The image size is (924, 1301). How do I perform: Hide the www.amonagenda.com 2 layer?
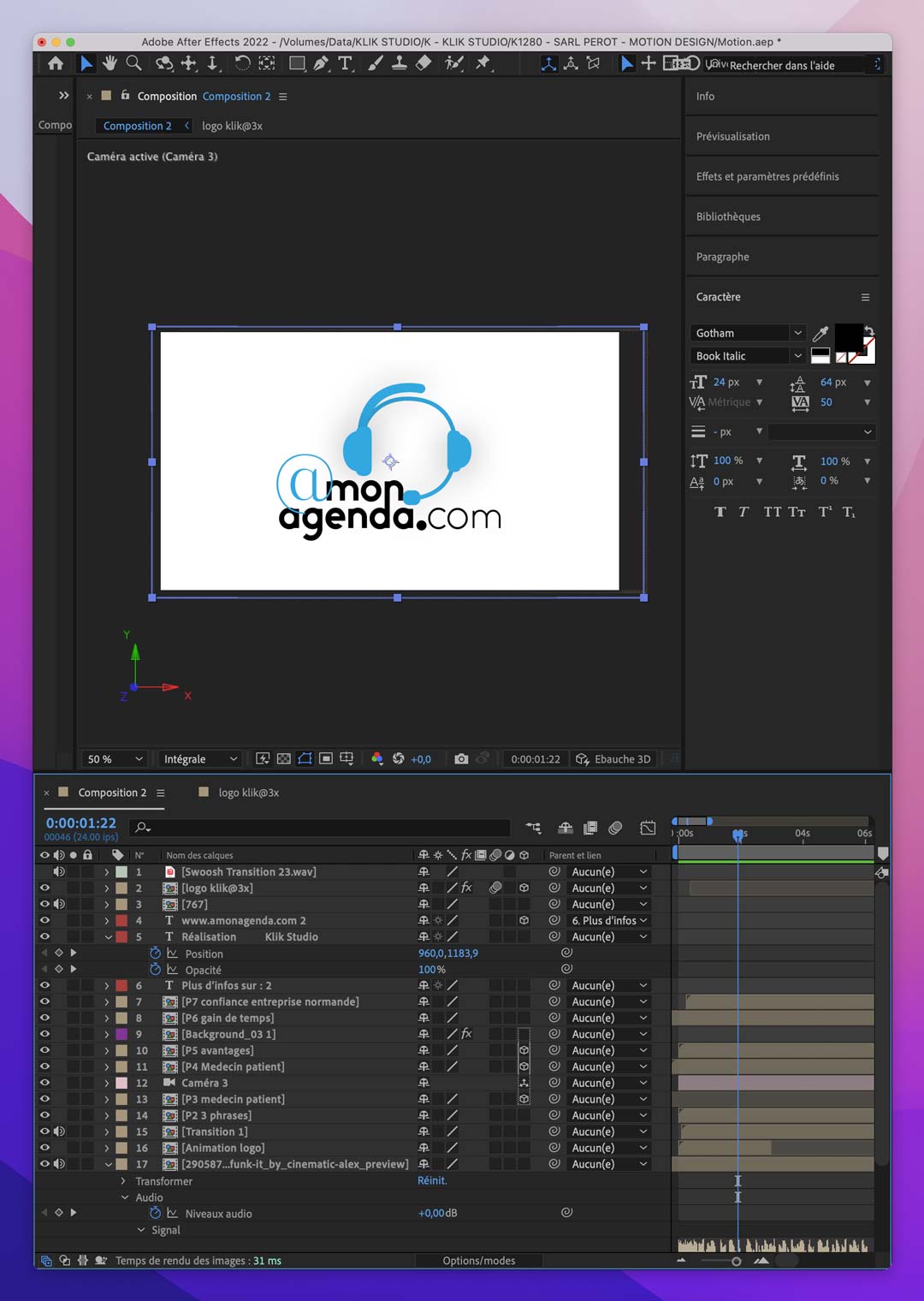pyautogui.click(x=44, y=920)
